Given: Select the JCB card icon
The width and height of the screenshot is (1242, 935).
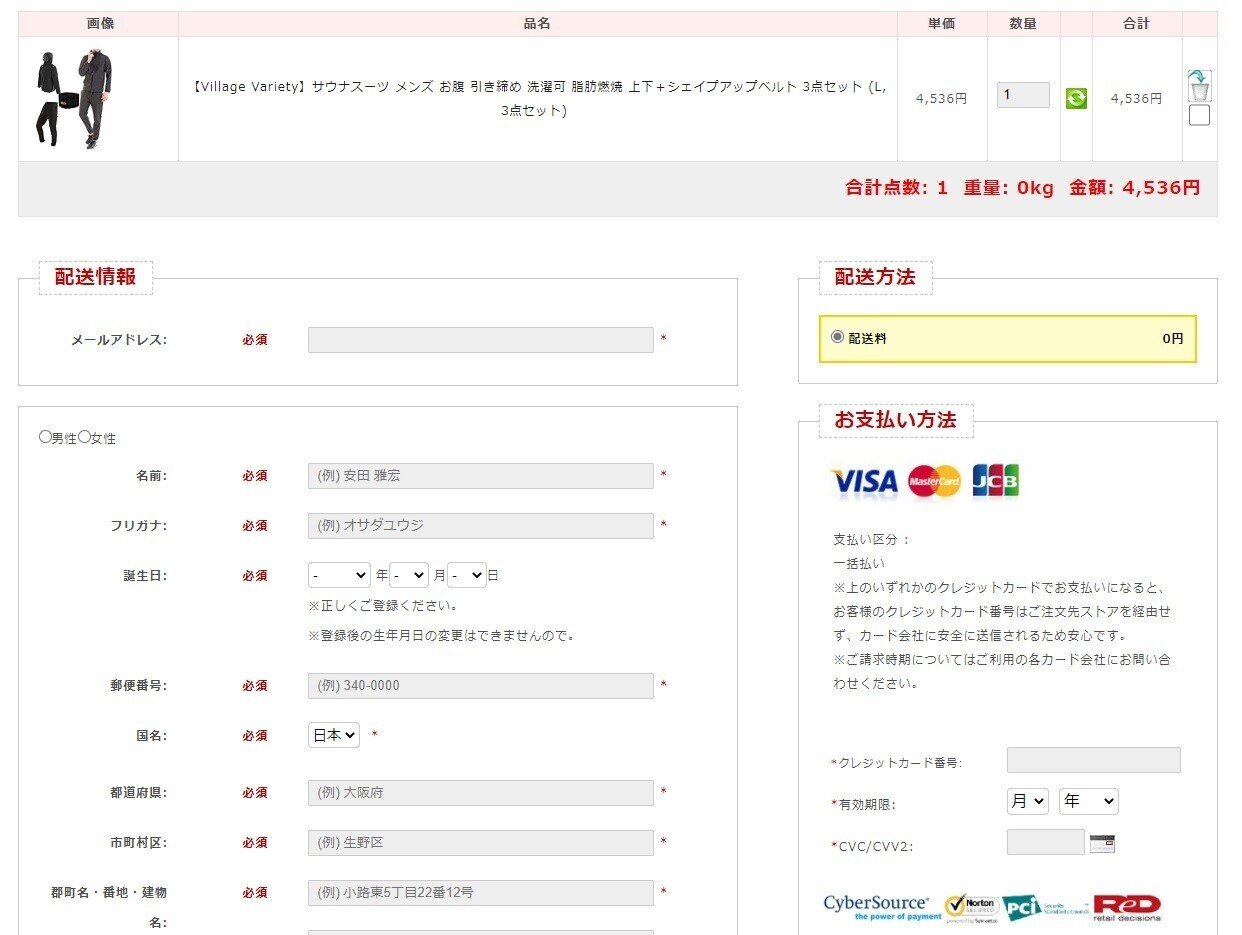Looking at the screenshot, I should pos(995,481).
